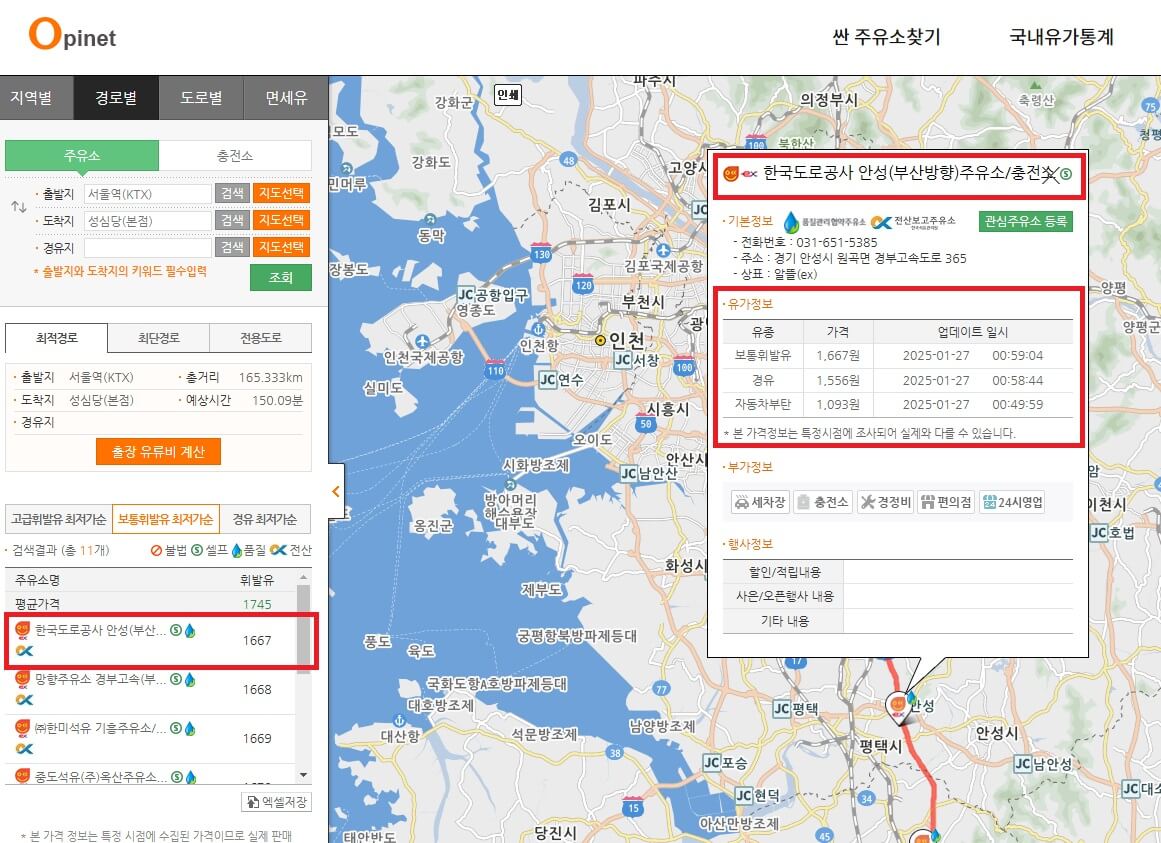
Task: Click the 편의점 convenience store icon
Action: coord(946,502)
